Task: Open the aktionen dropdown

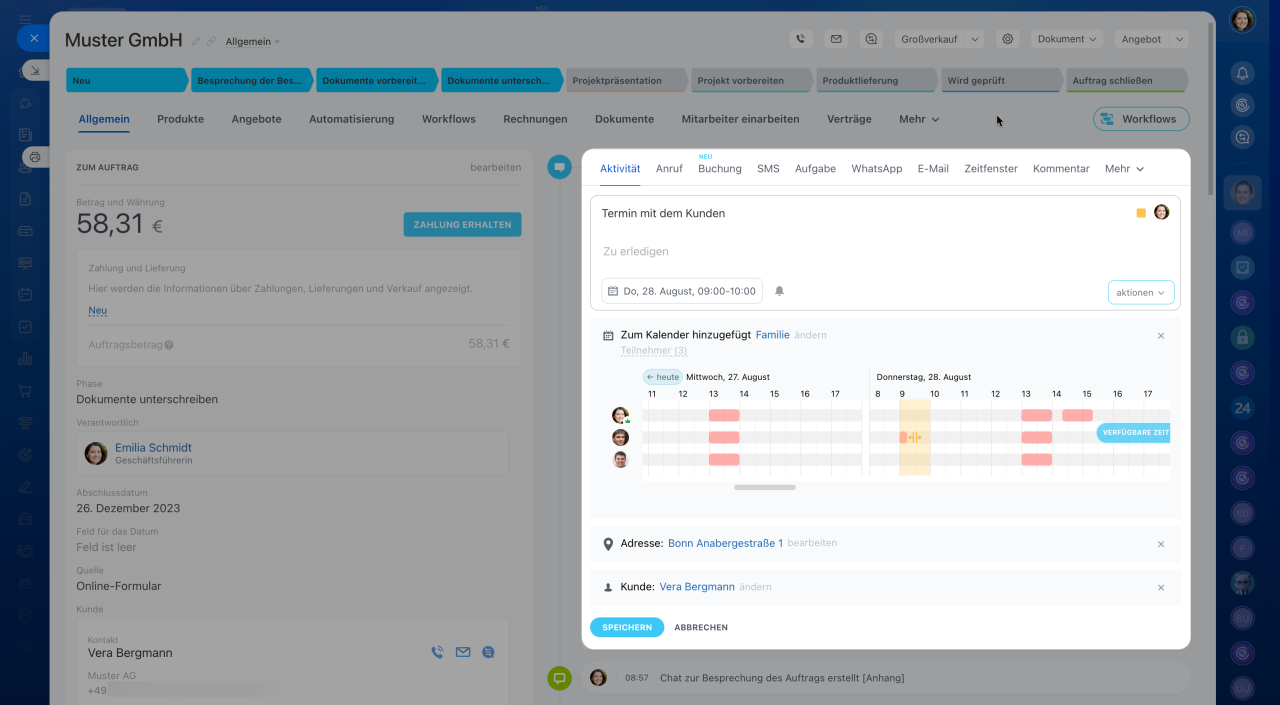Action: tap(1141, 293)
